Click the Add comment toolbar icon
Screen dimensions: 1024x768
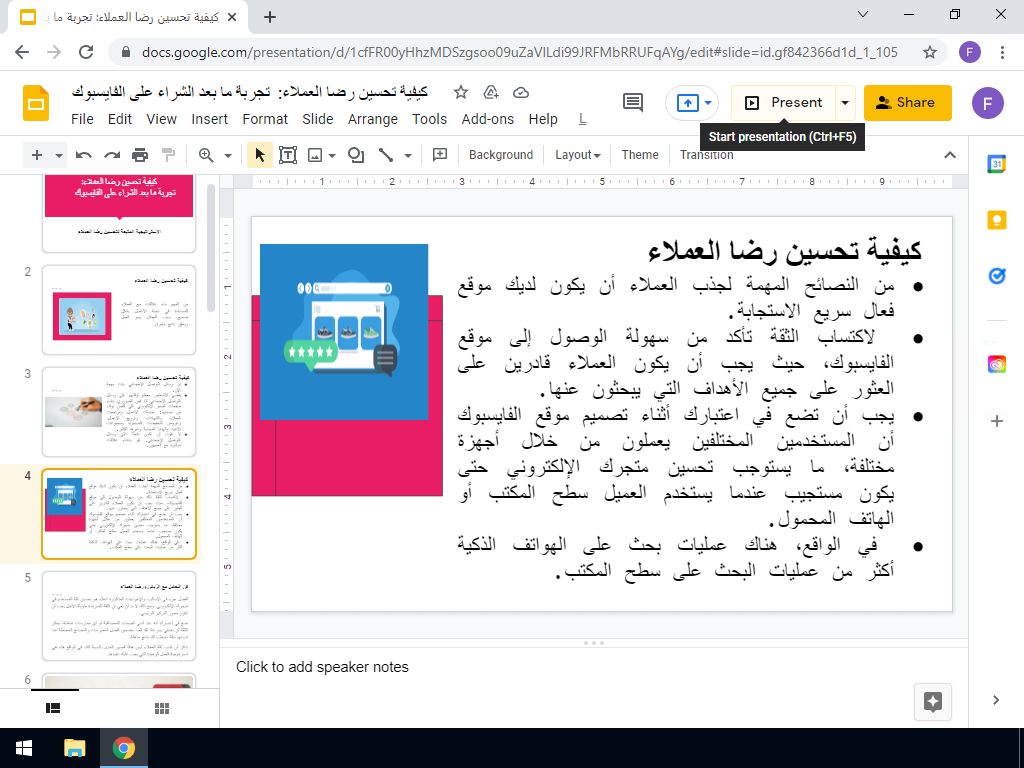click(440, 155)
